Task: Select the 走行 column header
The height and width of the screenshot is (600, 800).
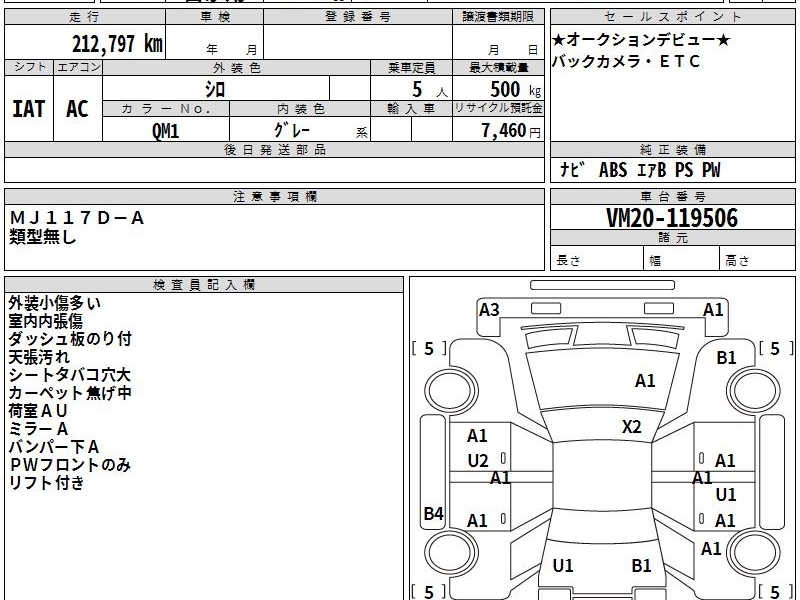Action: pos(85,17)
